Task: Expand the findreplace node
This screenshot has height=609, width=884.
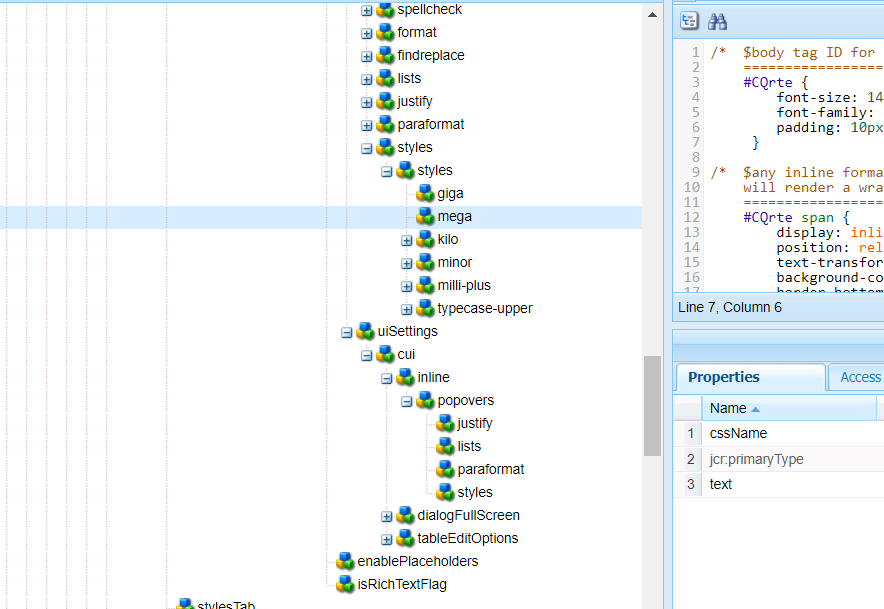Action: pos(367,56)
